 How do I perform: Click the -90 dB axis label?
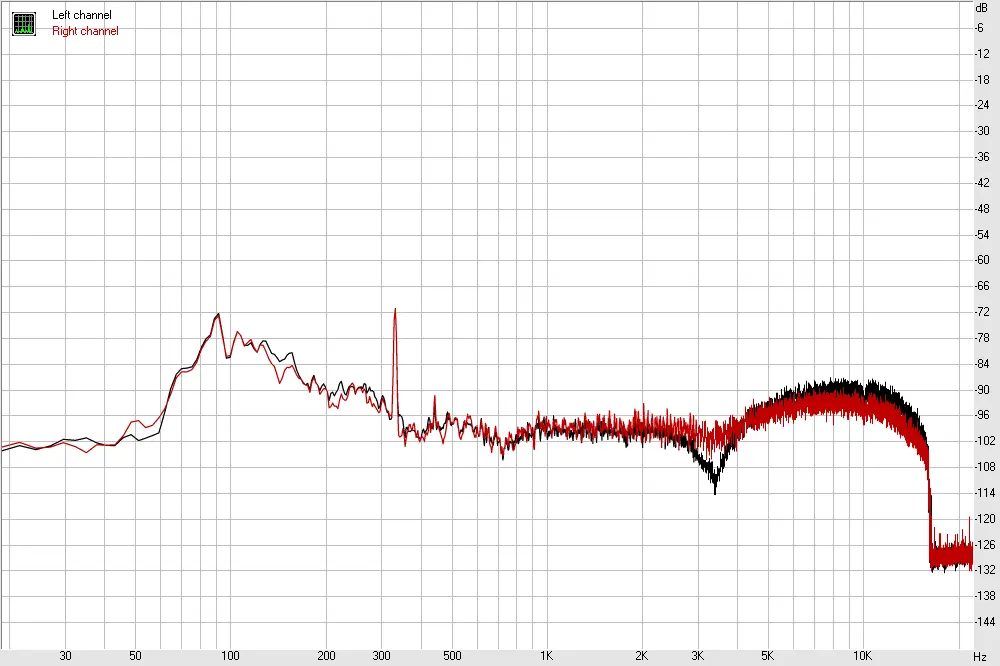[982, 389]
